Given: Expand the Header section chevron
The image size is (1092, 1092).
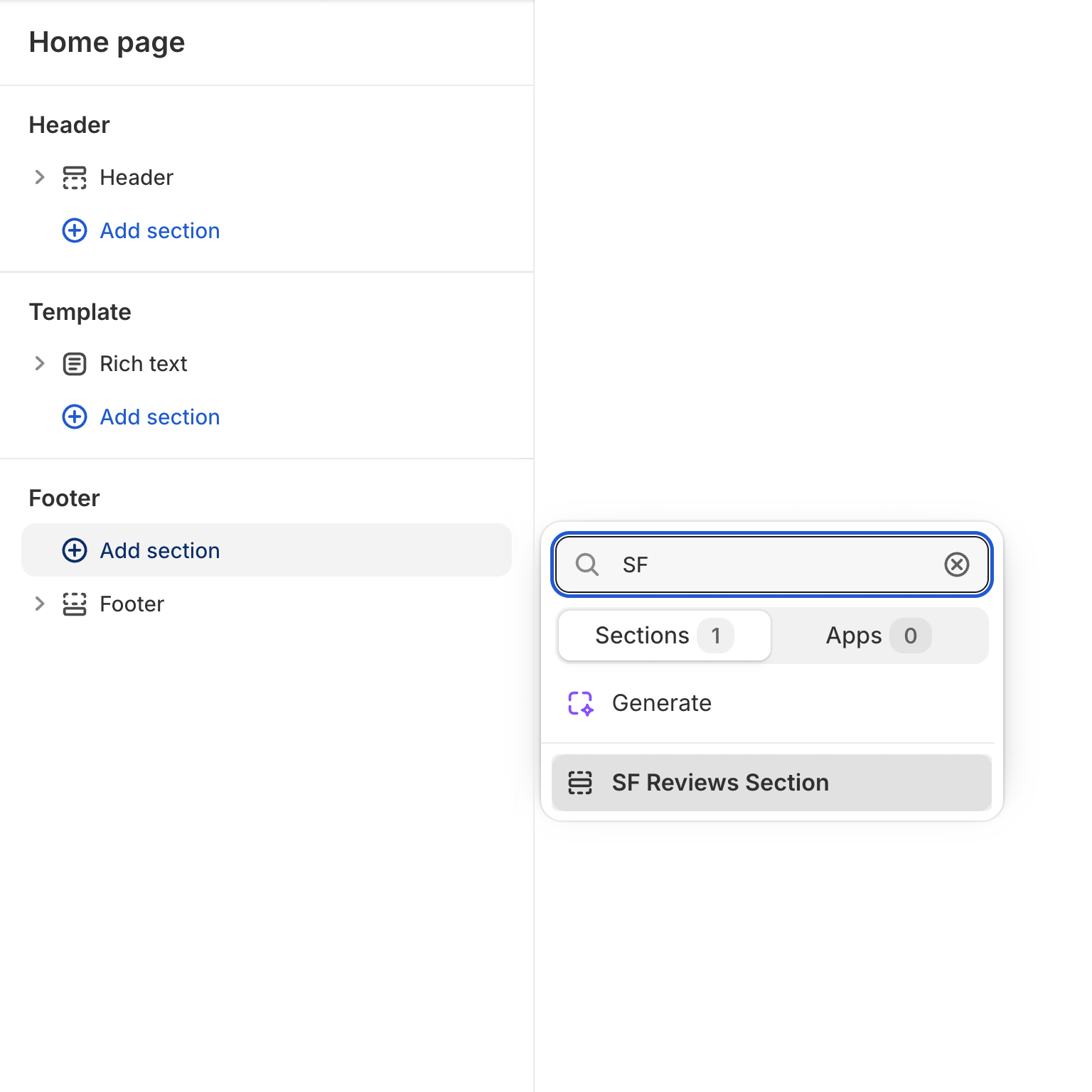Looking at the screenshot, I should [x=40, y=178].
